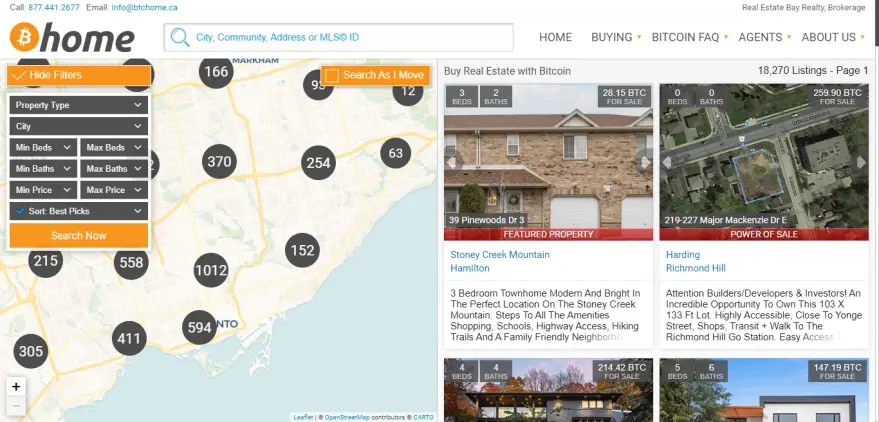Focus the City, Community, Address search field
Image resolution: width=879 pixels, height=422 pixels.
point(339,38)
